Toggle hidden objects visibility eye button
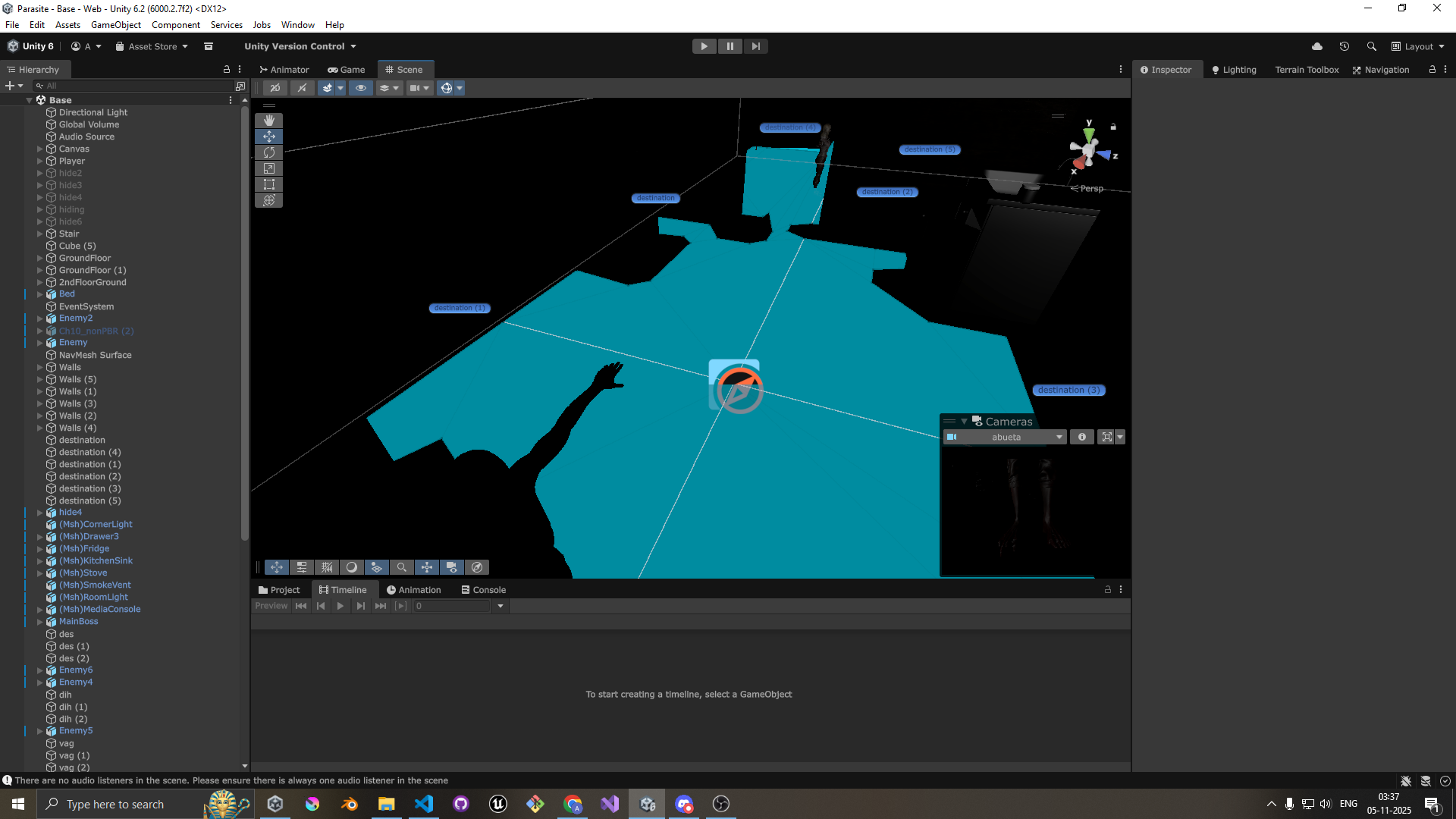The image size is (1456, 819). 361,88
